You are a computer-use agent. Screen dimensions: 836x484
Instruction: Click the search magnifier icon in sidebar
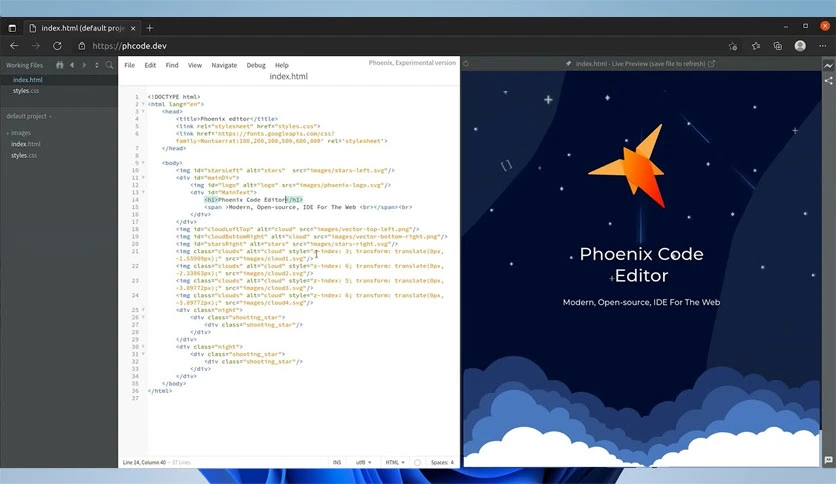[109, 65]
